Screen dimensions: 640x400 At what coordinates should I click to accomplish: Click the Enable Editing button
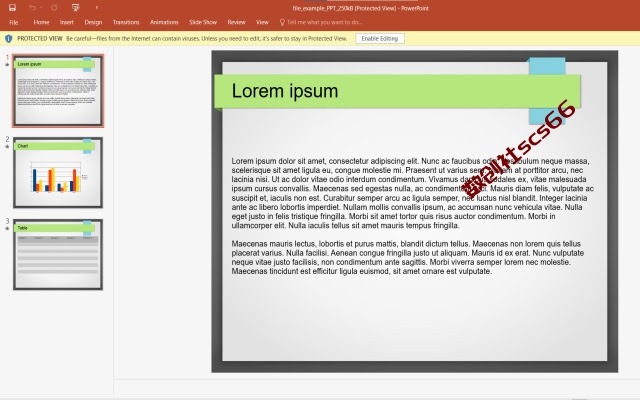[380, 38]
